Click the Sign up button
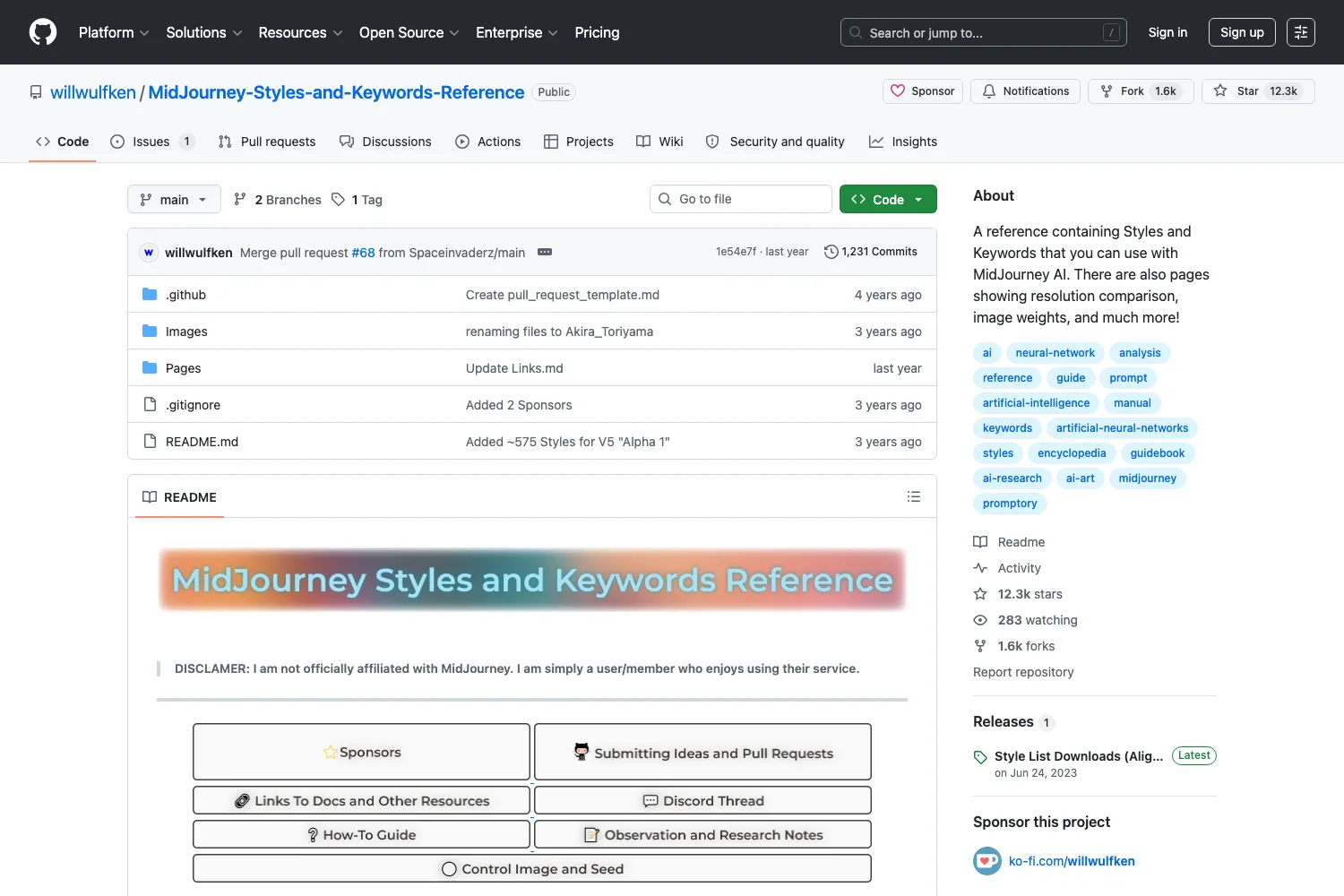1344x896 pixels. (x=1242, y=32)
